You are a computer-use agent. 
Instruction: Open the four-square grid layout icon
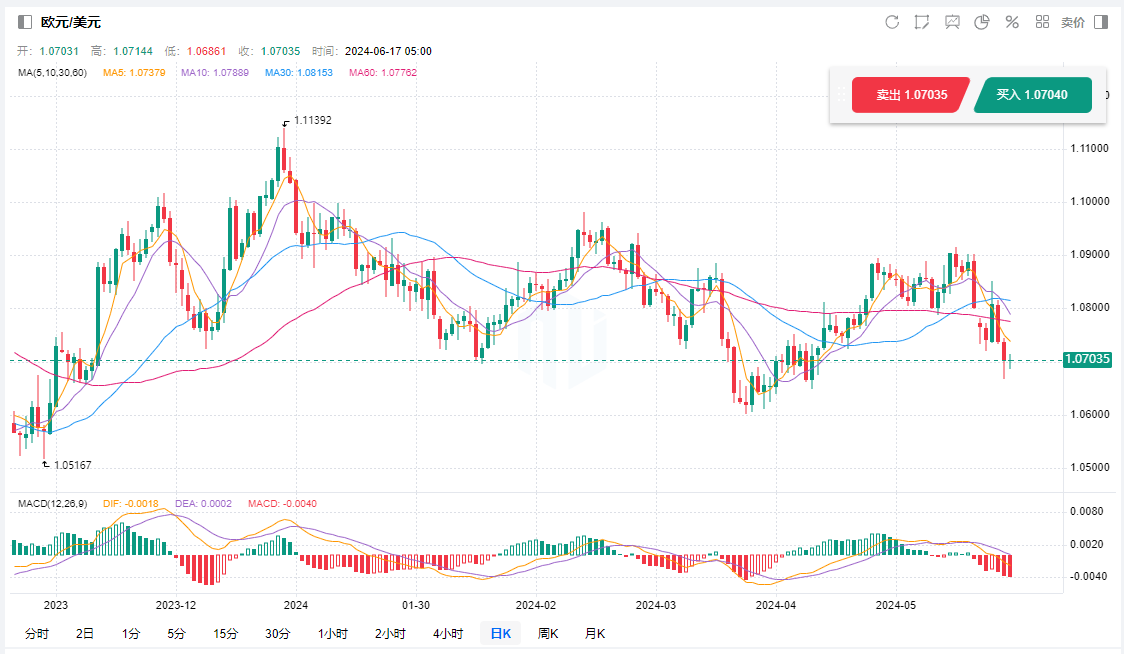pyautogui.click(x=1042, y=22)
